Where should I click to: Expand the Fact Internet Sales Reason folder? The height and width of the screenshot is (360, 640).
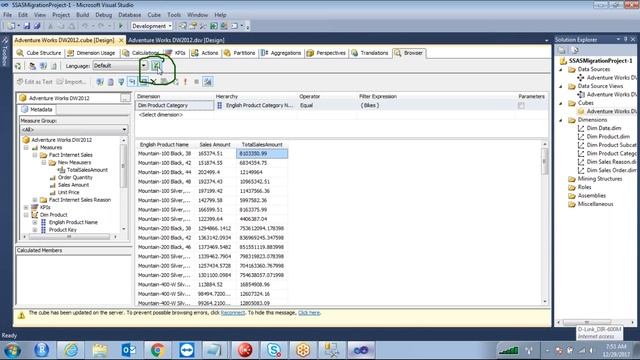point(35,200)
